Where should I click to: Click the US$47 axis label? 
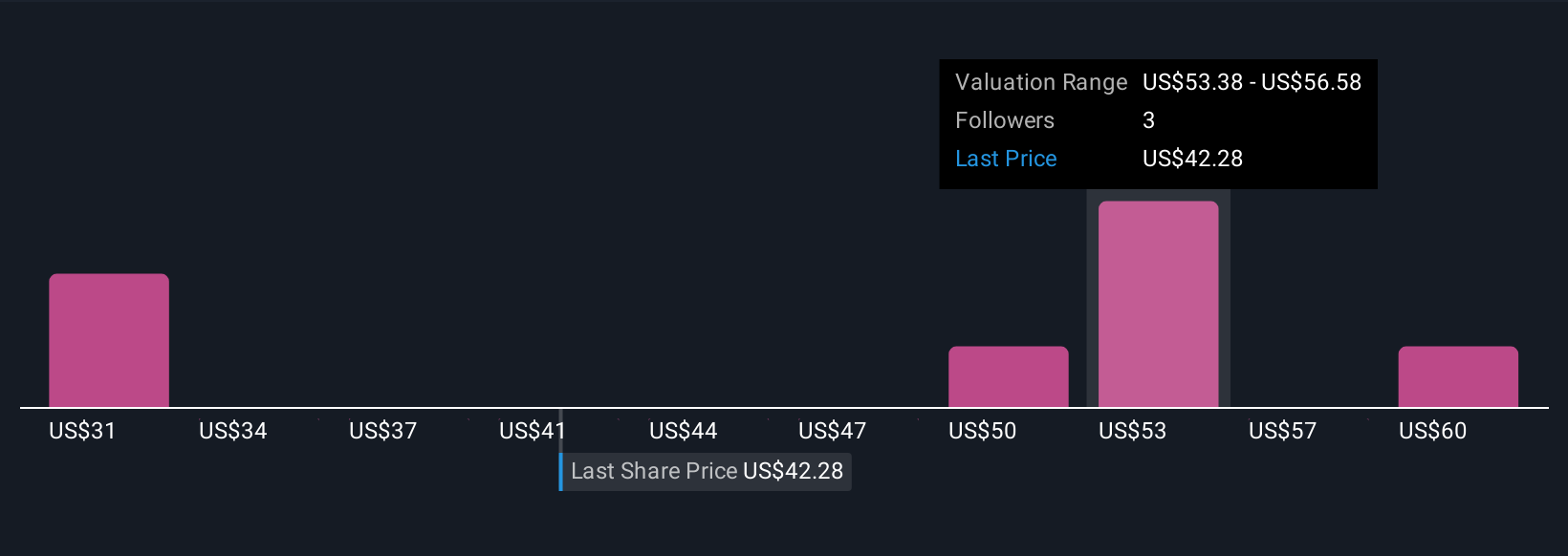(832, 431)
